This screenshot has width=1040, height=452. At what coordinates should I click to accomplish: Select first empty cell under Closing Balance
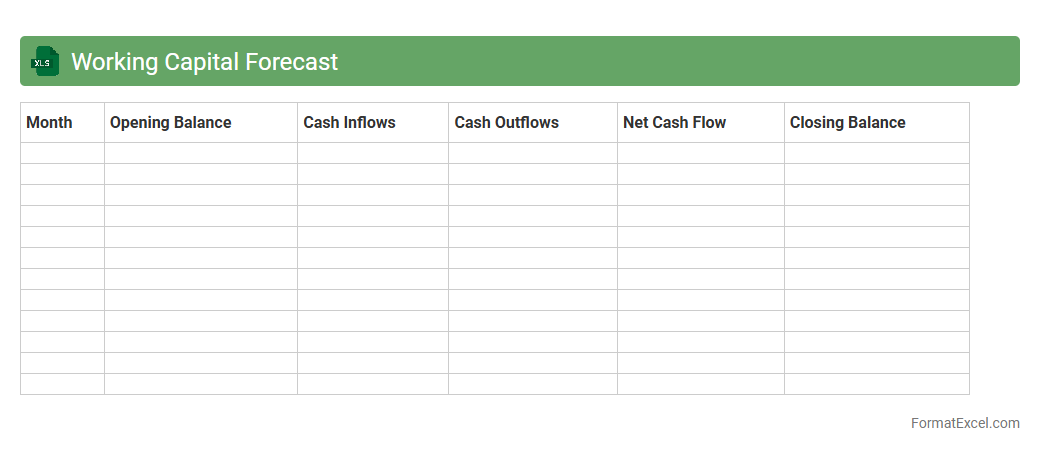tap(876, 153)
